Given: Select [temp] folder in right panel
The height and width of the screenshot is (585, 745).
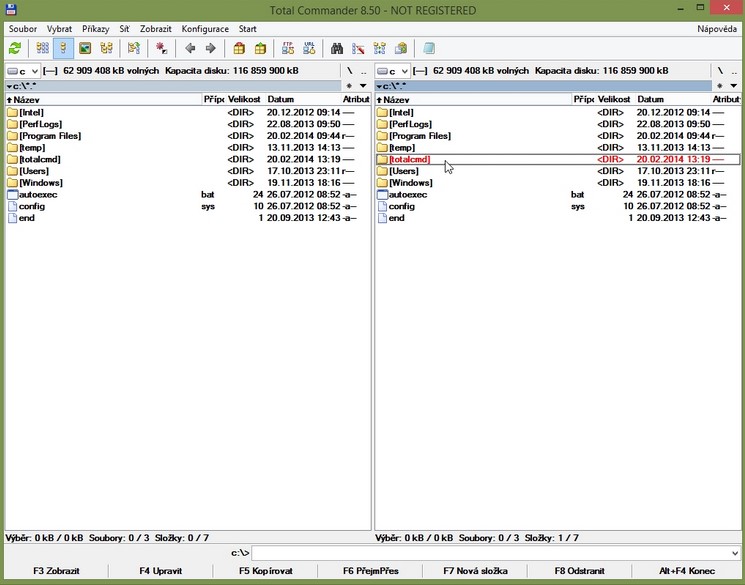Looking at the screenshot, I should (558, 148).
